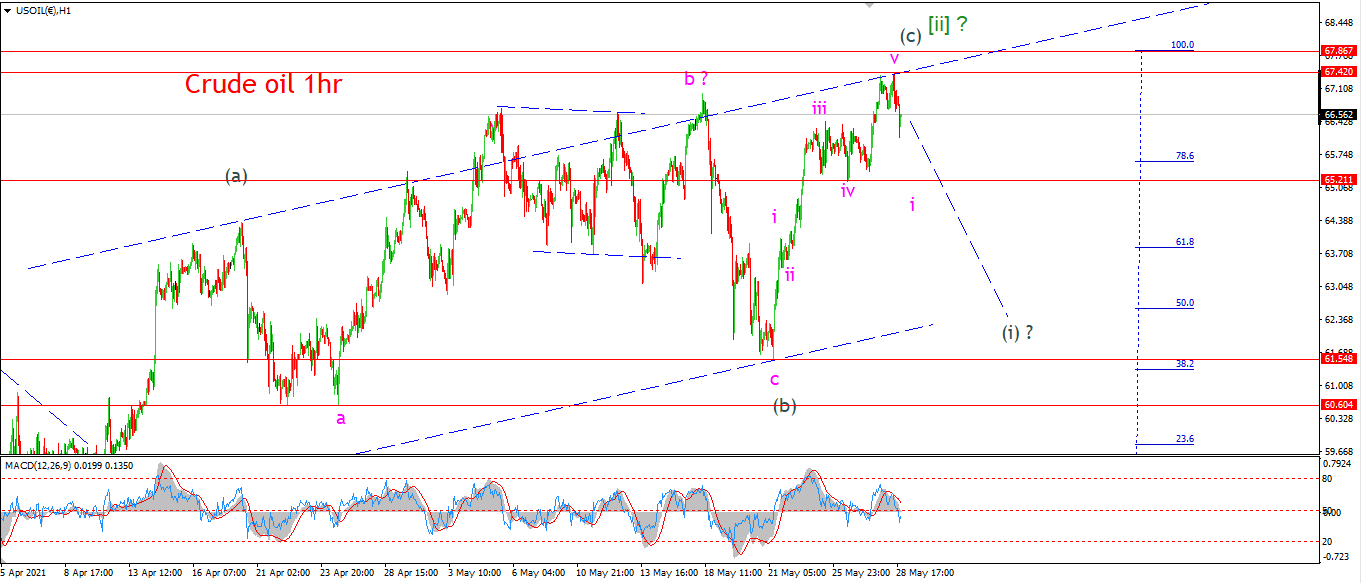Select the green '[ii] ?' wave label
The height and width of the screenshot is (583, 1362).
(x=947, y=25)
